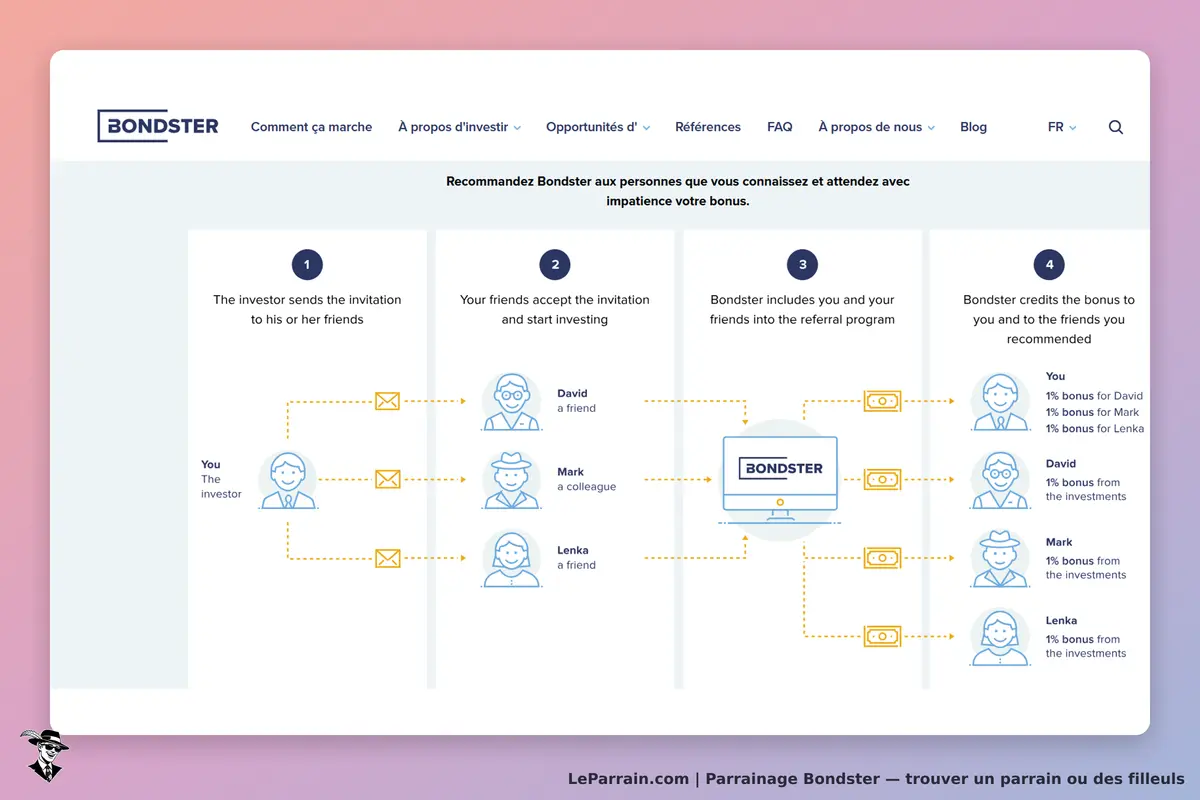
Task: Click '1% bonus for Lenka' text
Action: coord(1095,429)
